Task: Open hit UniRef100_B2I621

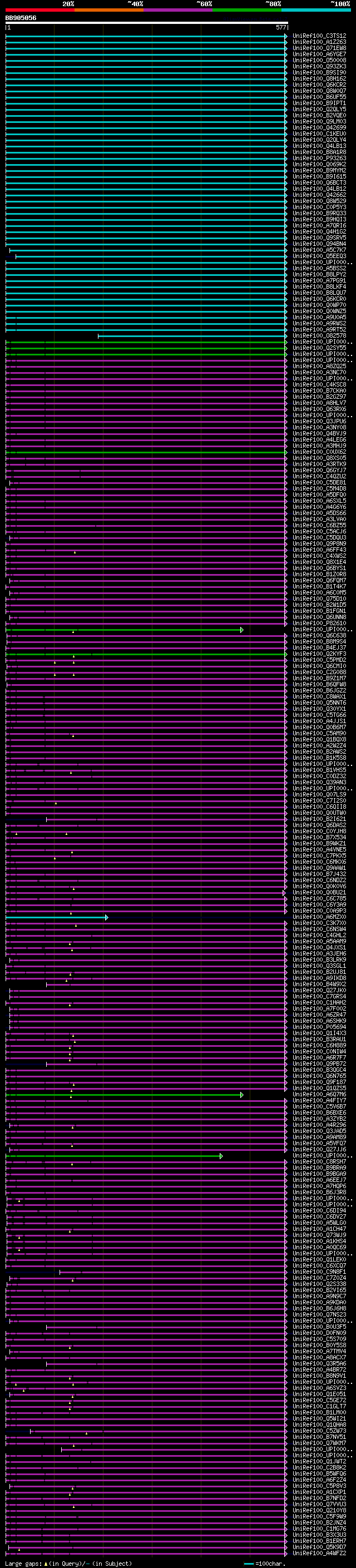Action: tap(319, 819)
